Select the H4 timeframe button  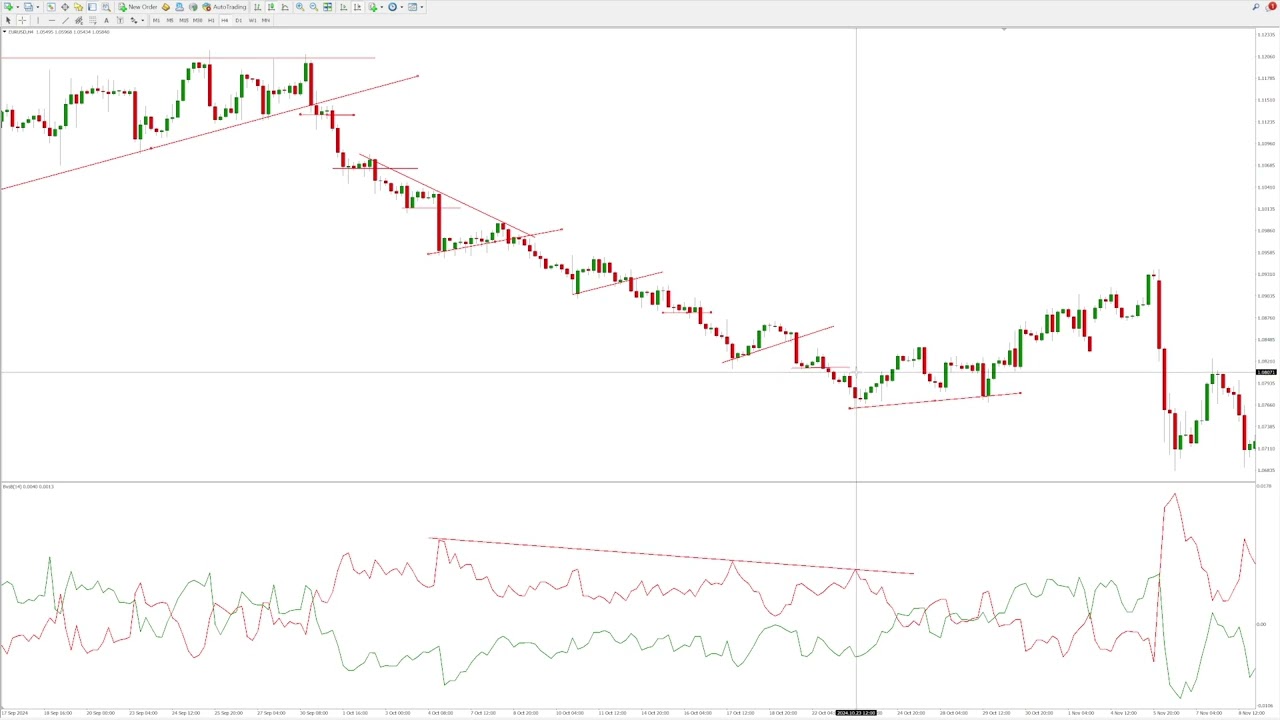(x=225, y=20)
